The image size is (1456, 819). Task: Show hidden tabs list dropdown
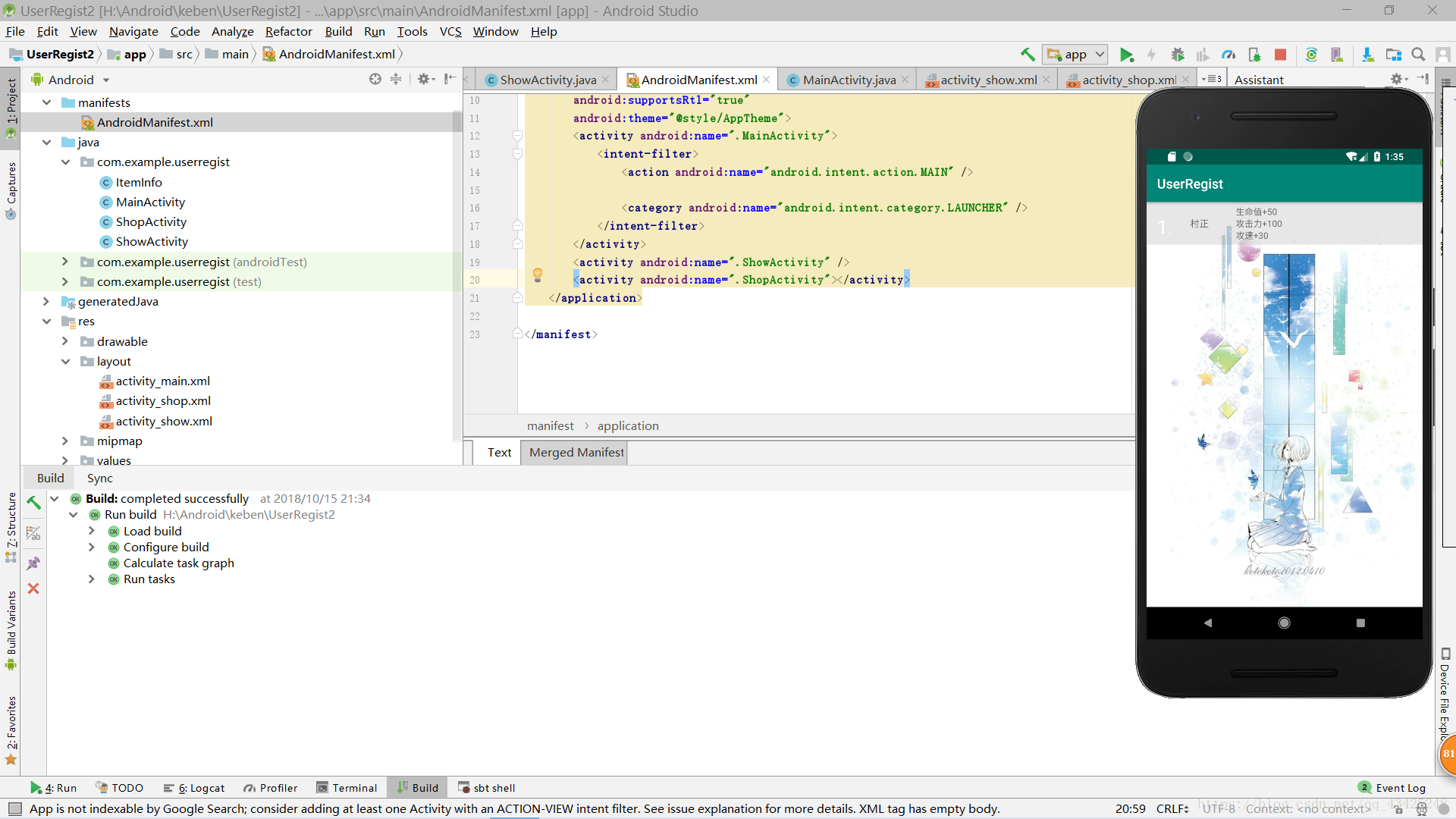click(1212, 79)
